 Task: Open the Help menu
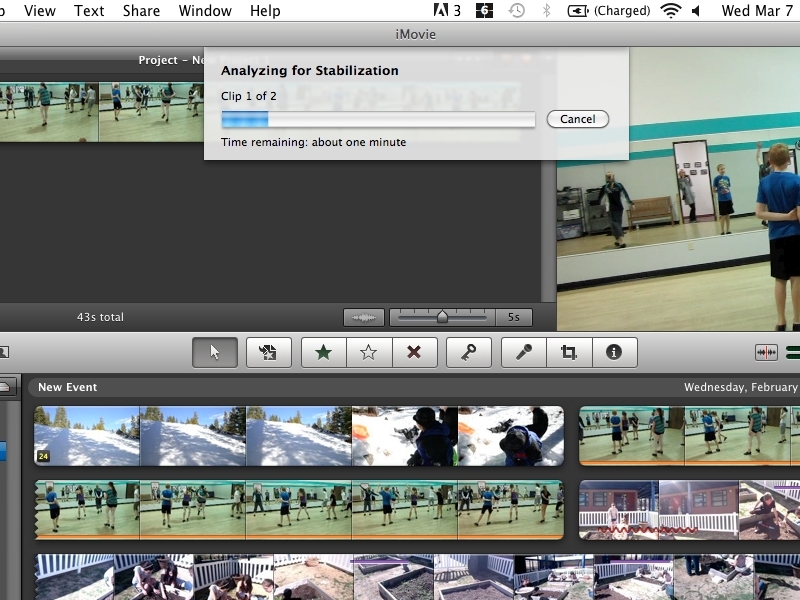tap(265, 11)
